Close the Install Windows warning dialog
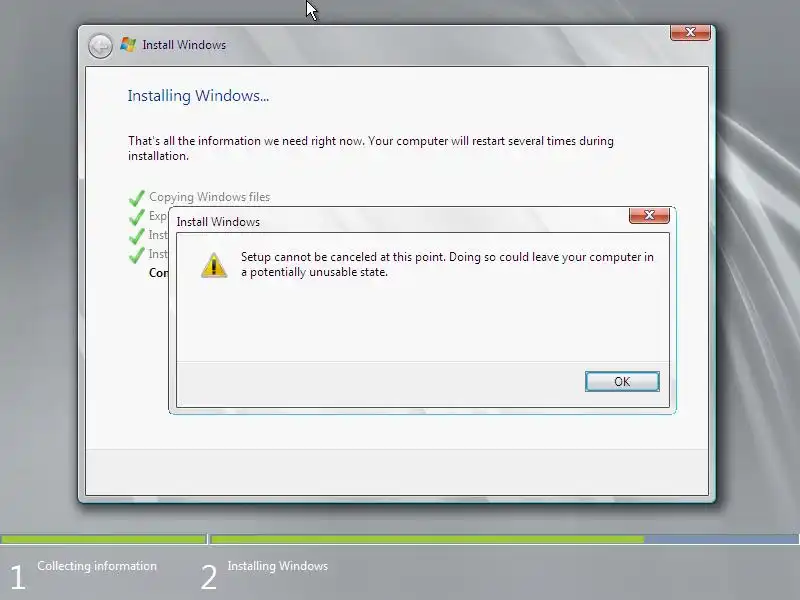 coord(649,215)
